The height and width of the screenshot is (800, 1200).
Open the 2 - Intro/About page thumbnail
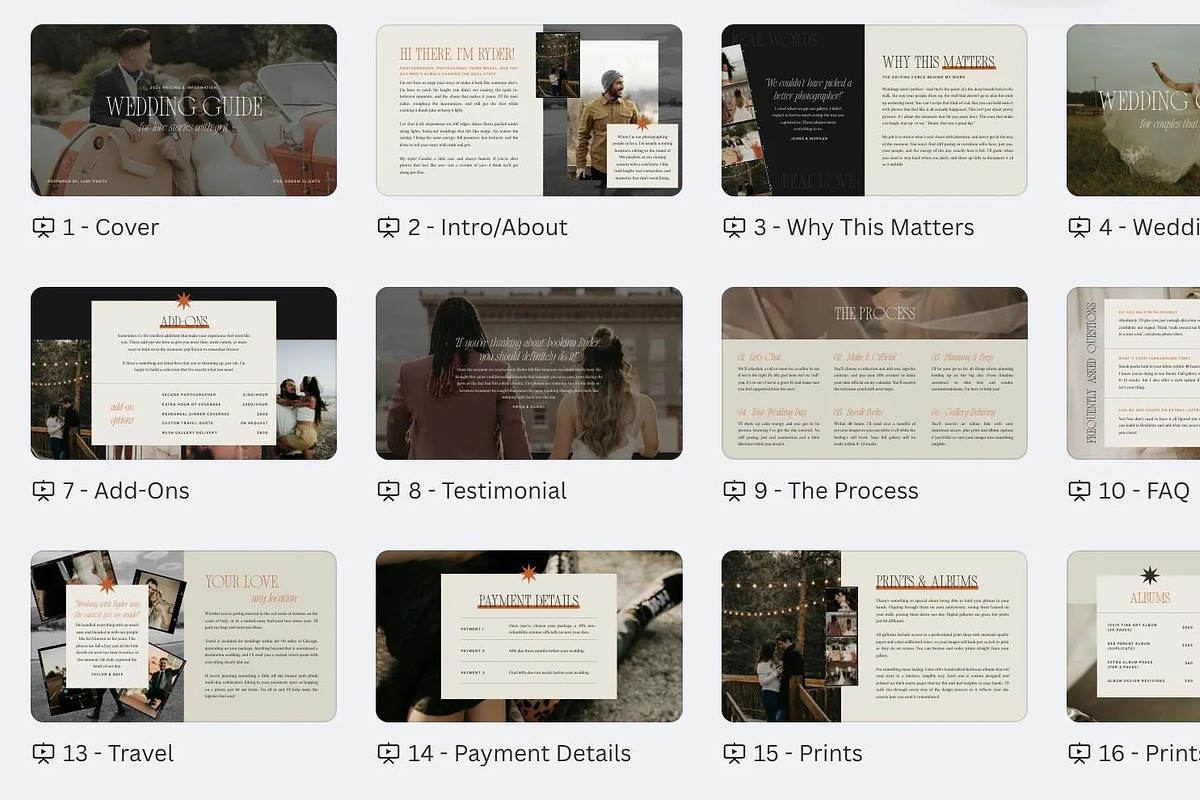click(529, 110)
